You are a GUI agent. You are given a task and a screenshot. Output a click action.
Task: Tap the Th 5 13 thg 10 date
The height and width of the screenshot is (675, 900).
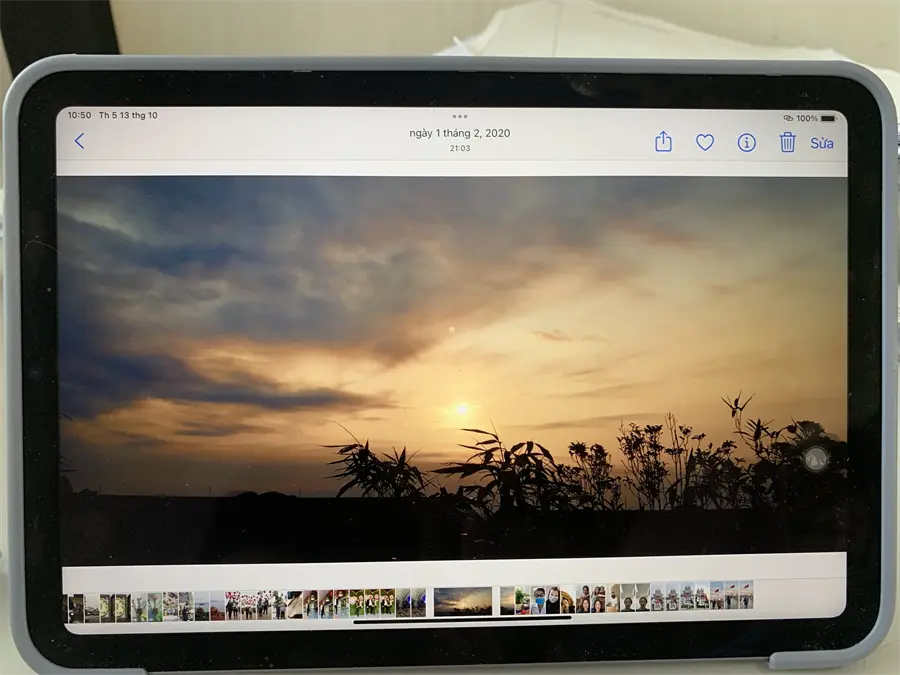(x=128, y=115)
